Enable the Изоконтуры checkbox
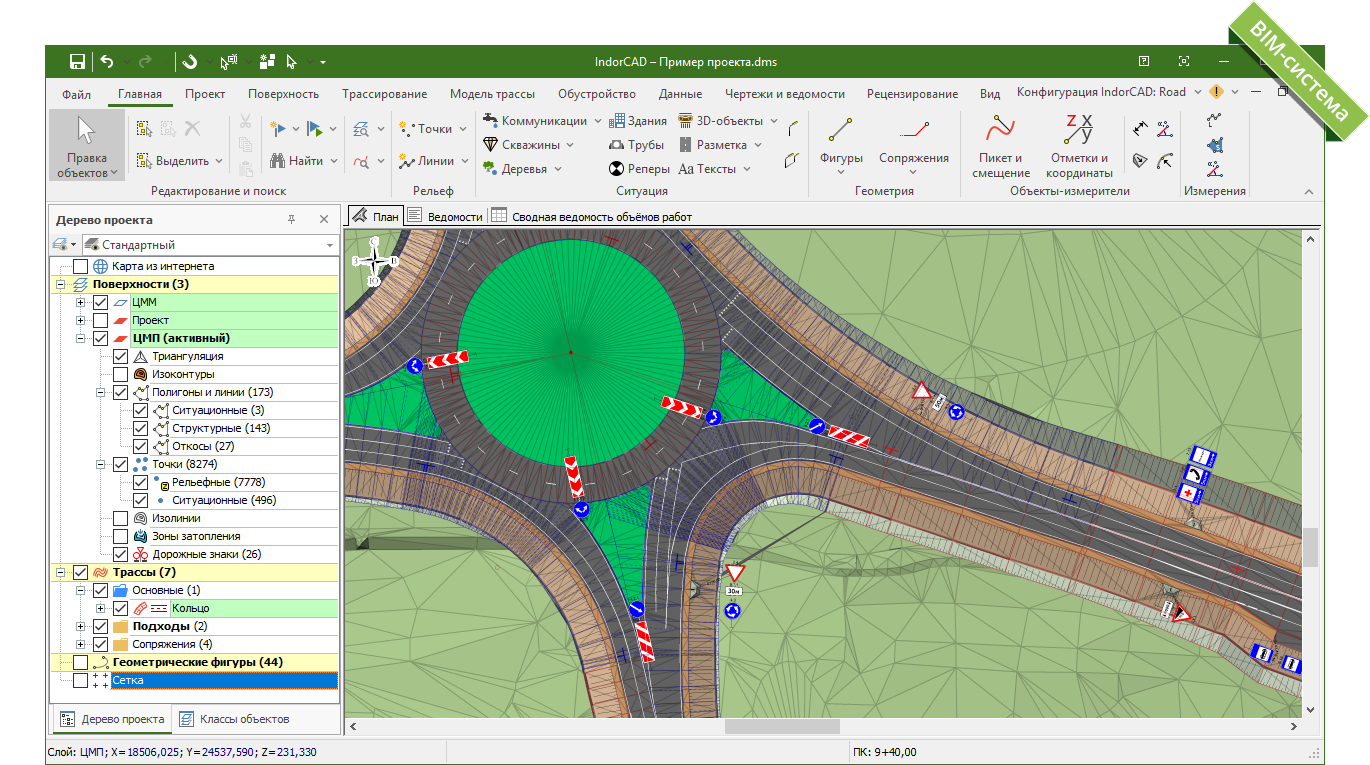The image size is (1370, 765). [120, 374]
